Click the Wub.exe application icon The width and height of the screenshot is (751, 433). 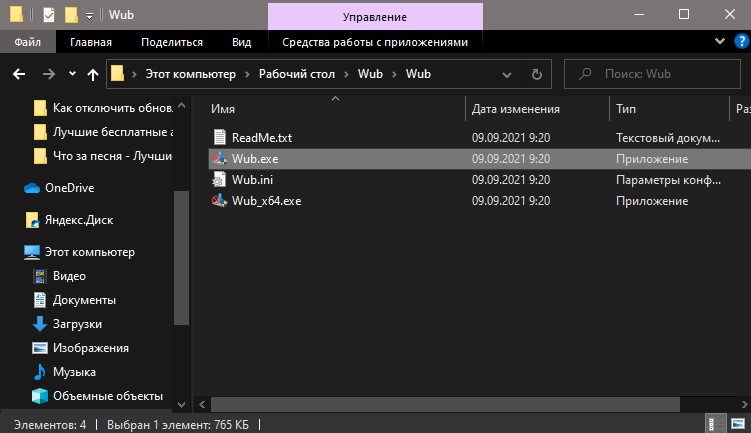tap(219, 159)
